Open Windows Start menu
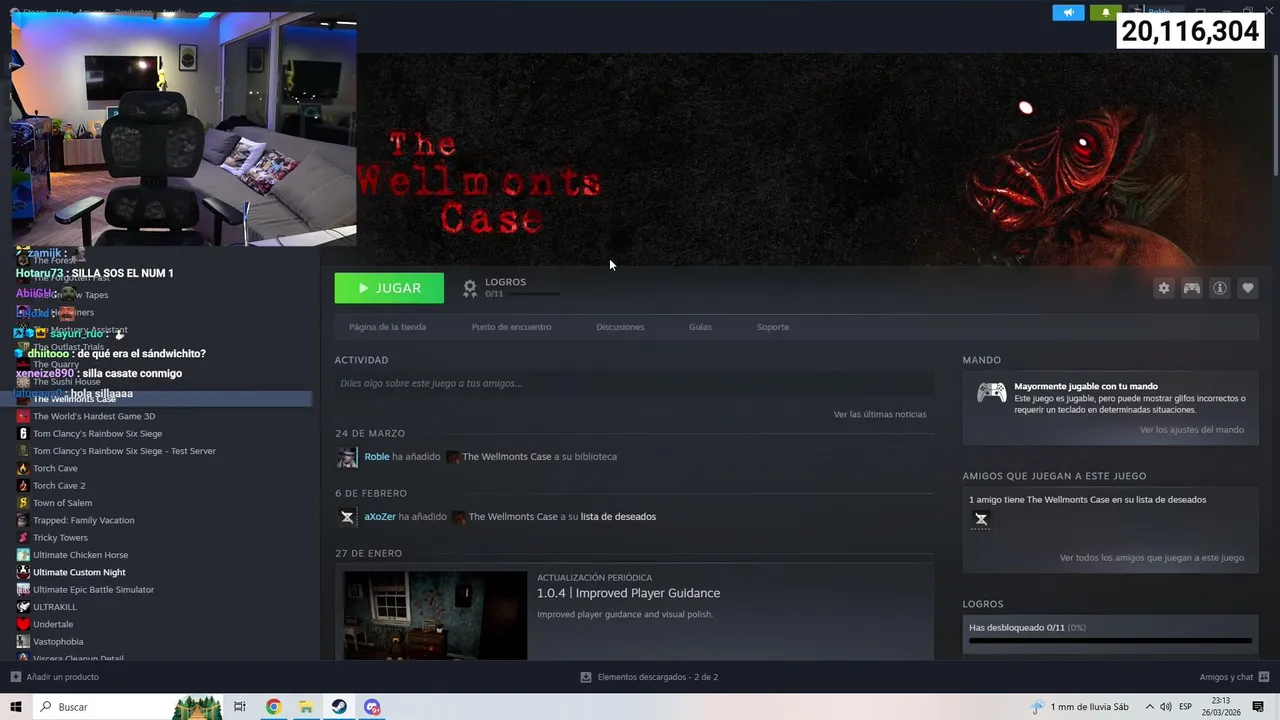 16,707
